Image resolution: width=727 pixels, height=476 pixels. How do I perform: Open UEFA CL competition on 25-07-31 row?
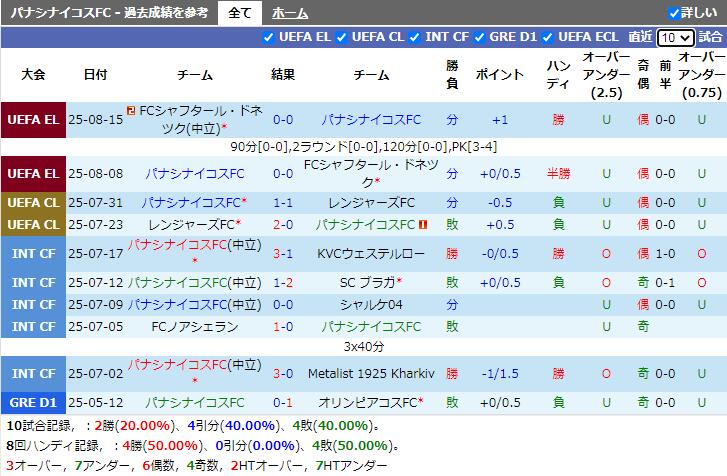(33, 203)
